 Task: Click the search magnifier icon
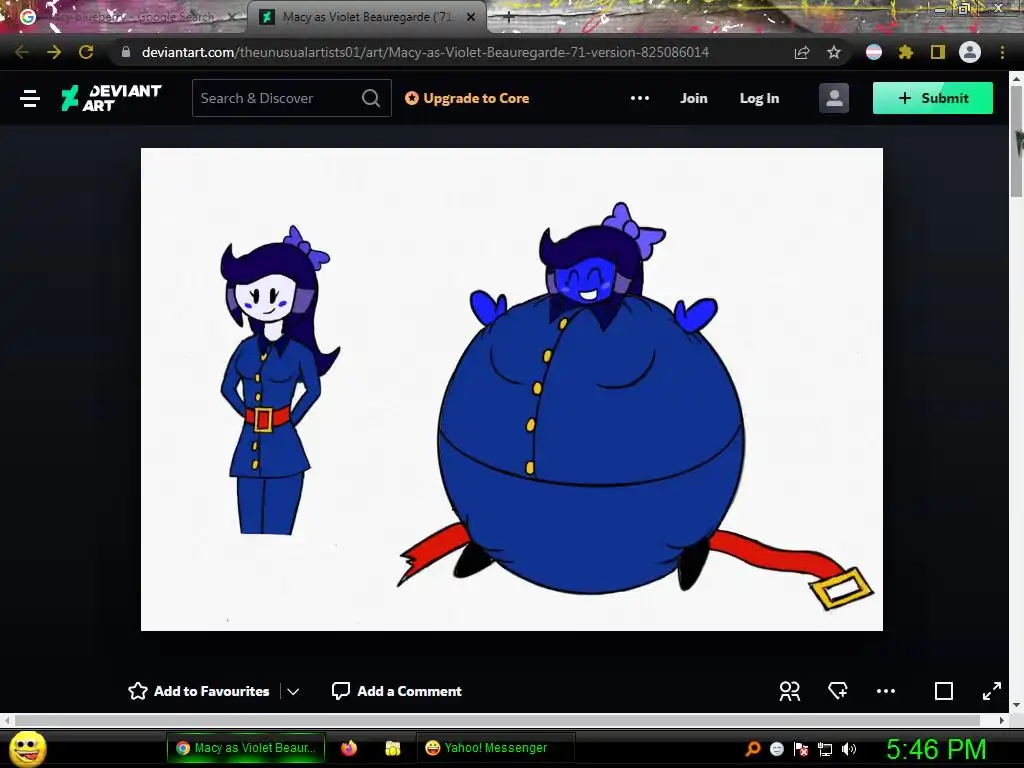tap(371, 98)
